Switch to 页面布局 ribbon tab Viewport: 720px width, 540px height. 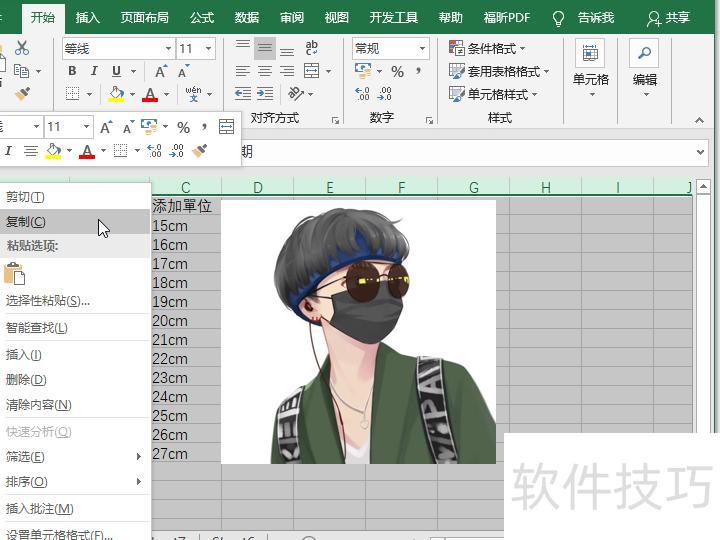coord(145,17)
